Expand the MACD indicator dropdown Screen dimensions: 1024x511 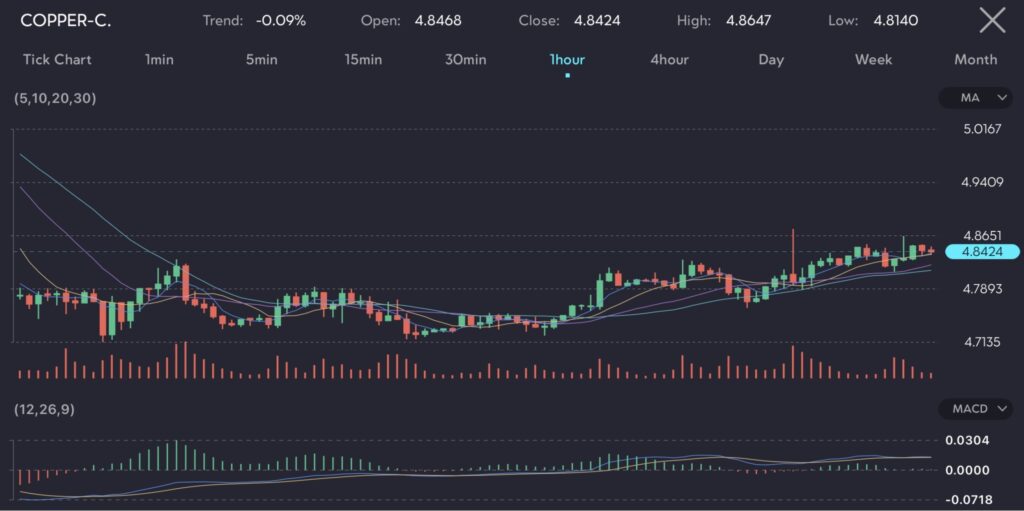[977, 409]
